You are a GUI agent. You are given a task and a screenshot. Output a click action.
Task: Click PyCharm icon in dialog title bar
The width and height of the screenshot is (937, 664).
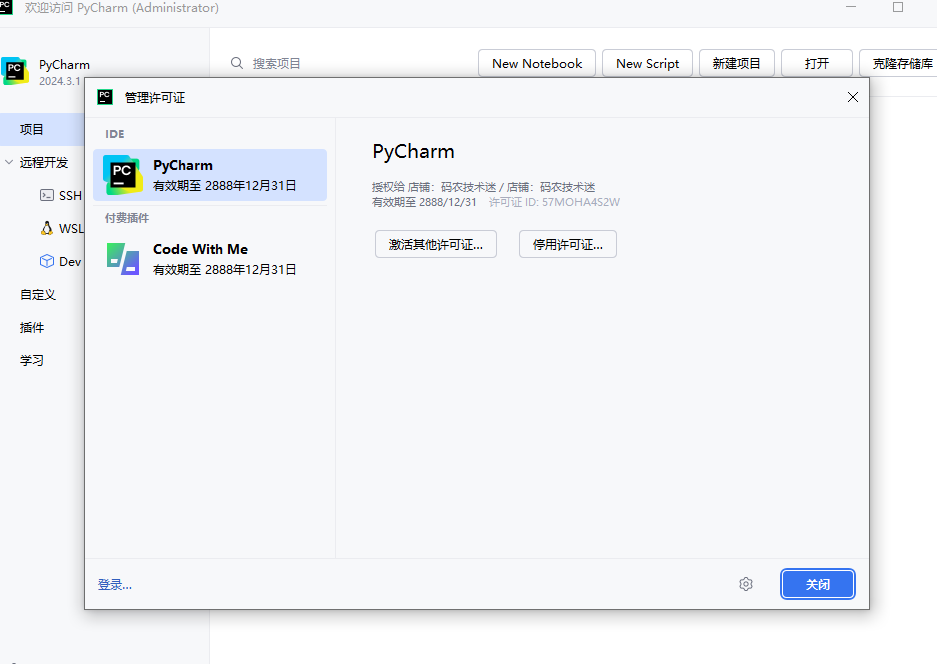[x=105, y=97]
